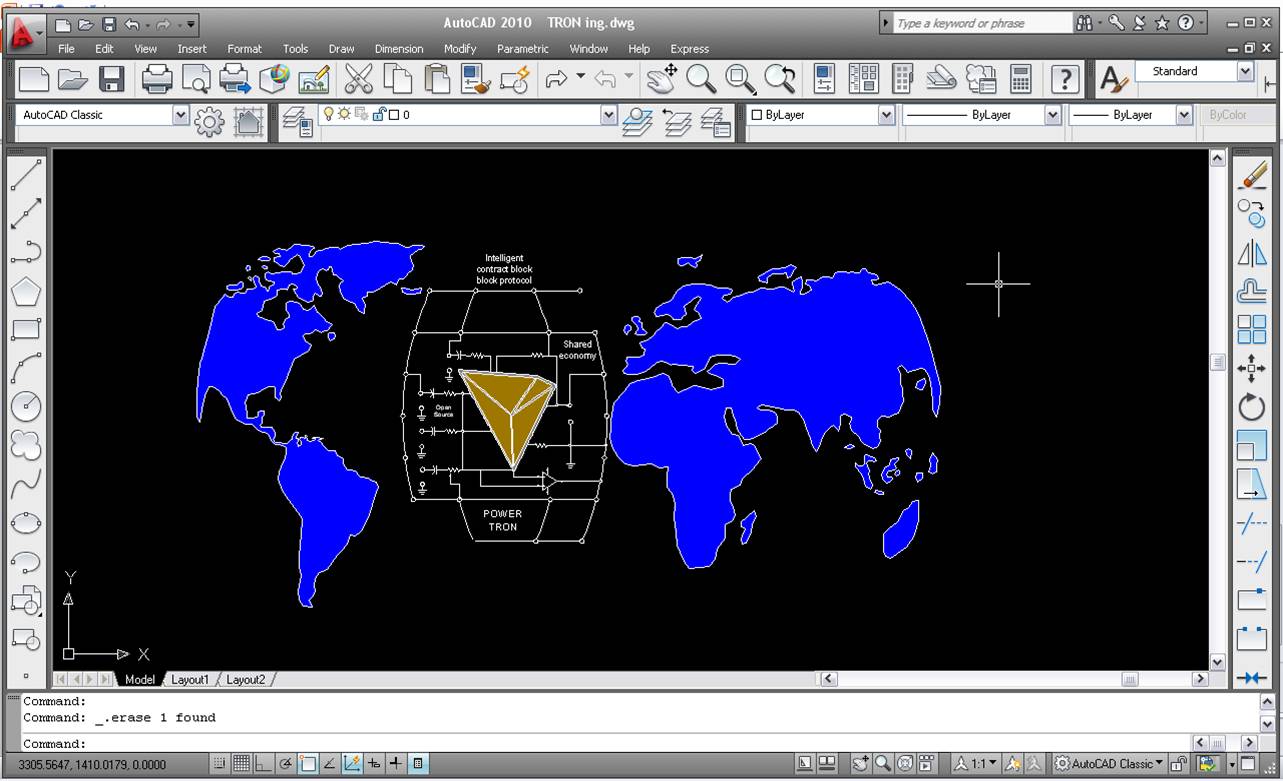
Task: Open the Layer Properties Manager
Action: [x=298, y=122]
